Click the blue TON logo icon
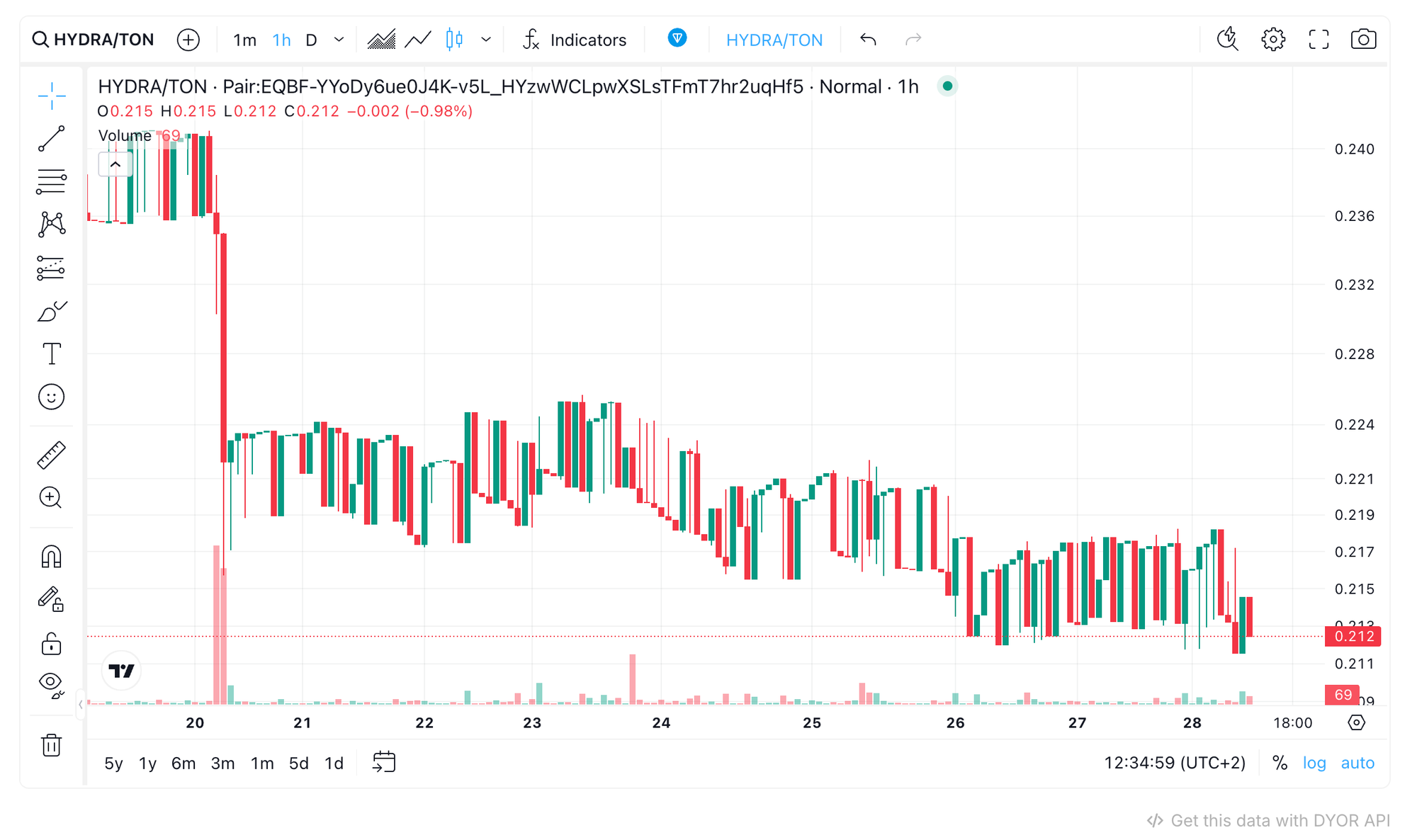This screenshot has width=1417, height=840. pyautogui.click(x=677, y=38)
